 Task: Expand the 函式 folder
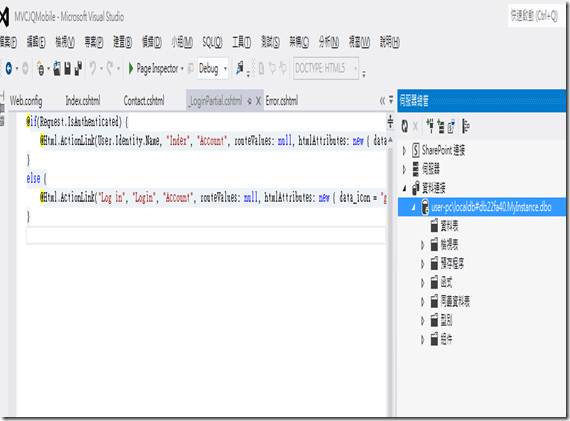422,283
